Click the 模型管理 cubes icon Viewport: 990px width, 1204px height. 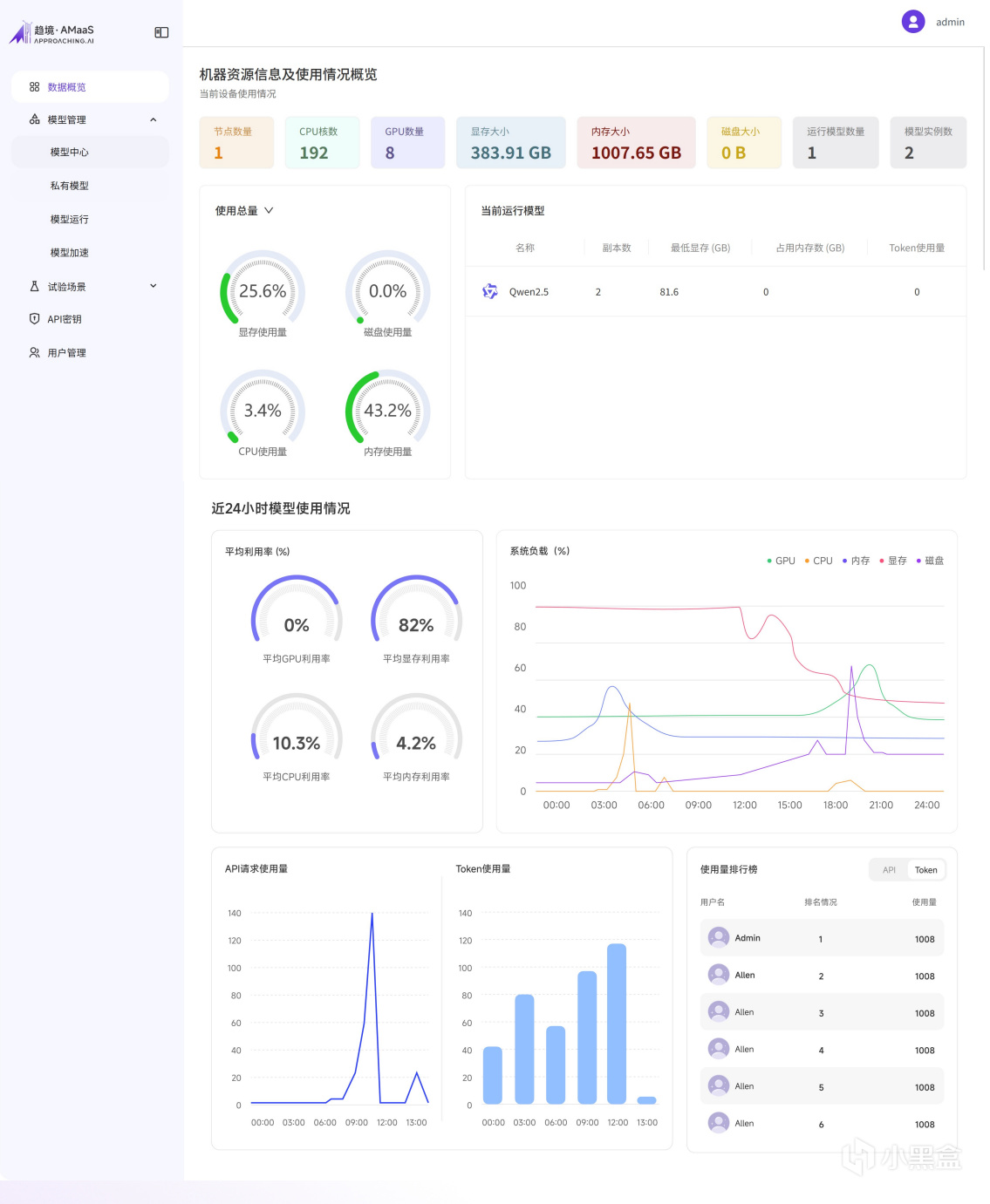coord(34,119)
